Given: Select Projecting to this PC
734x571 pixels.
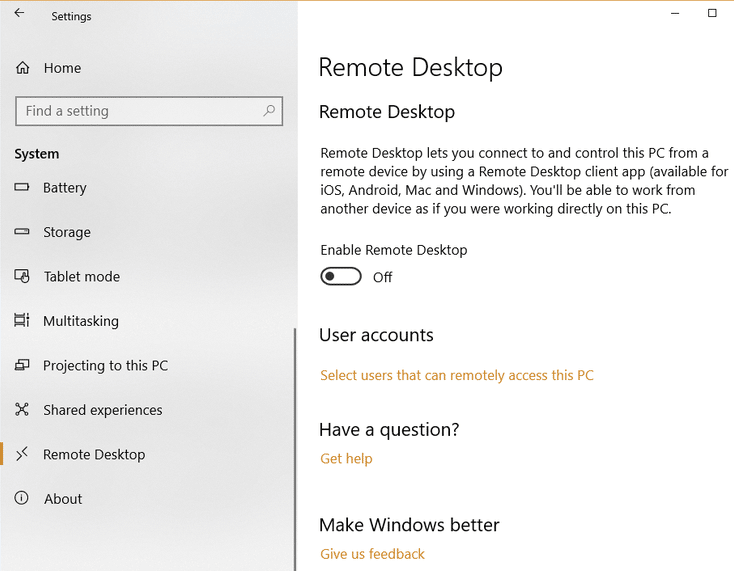Looking at the screenshot, I should 105,366.
